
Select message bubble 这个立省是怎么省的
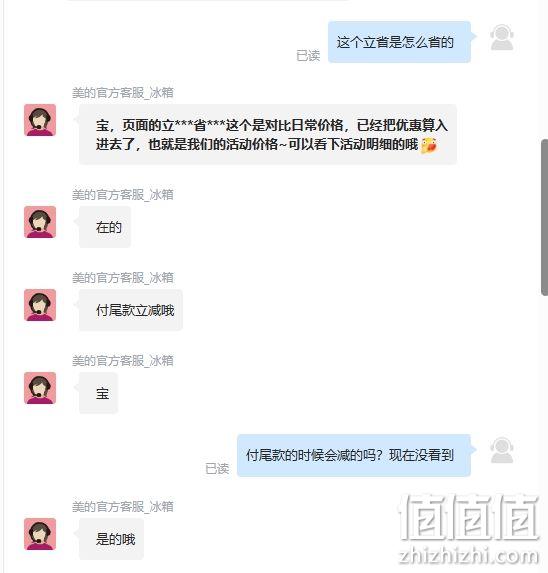(399, 42)
